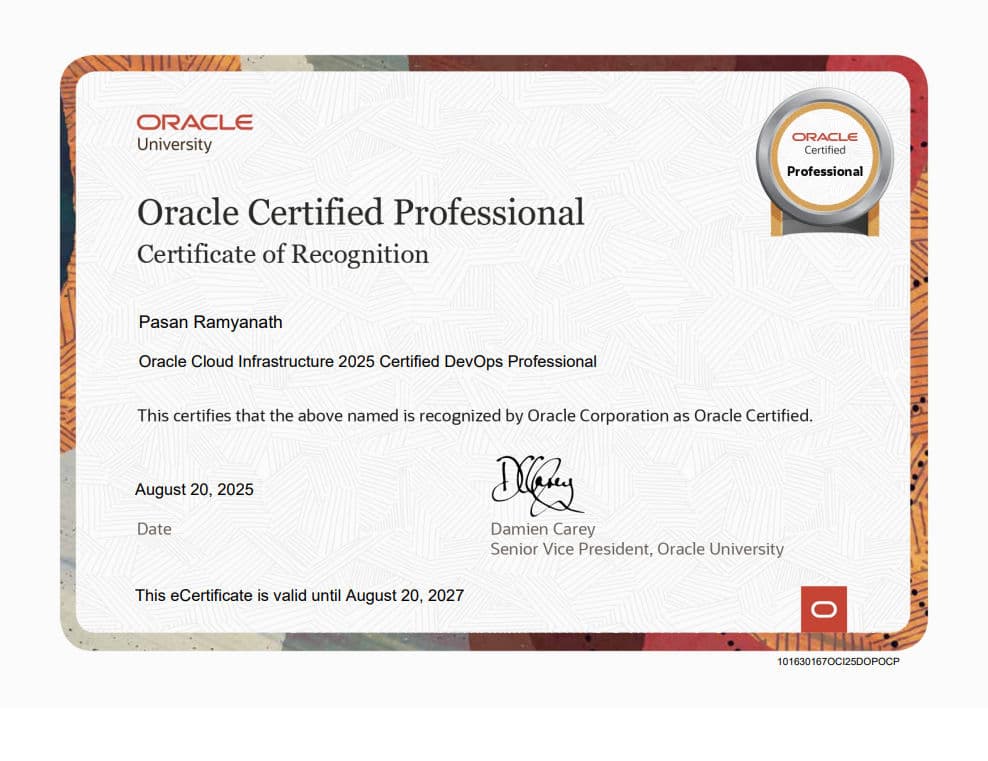Click the August 20, 2025 date text
This screenshot has height=761, width=988.
click(194, 490)
